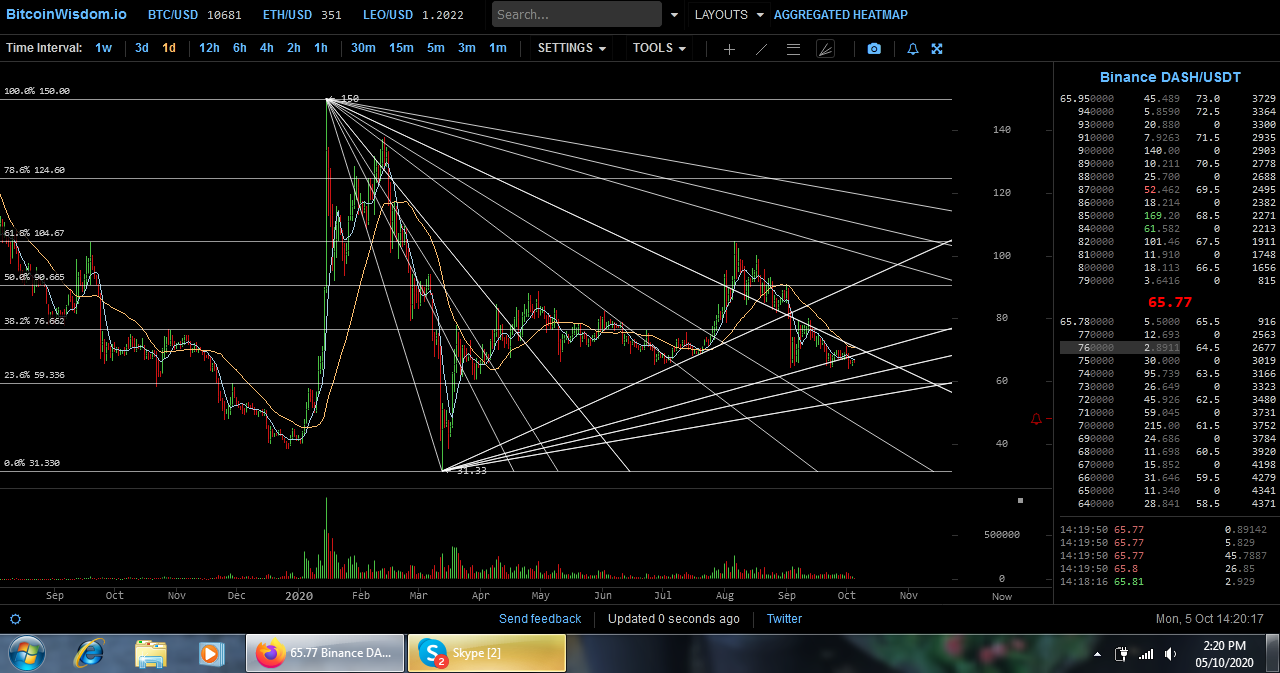Image resolution: width=1280 pixels, height=673 pixels.
Task: Set time interval to 5m
Action: 436,48
